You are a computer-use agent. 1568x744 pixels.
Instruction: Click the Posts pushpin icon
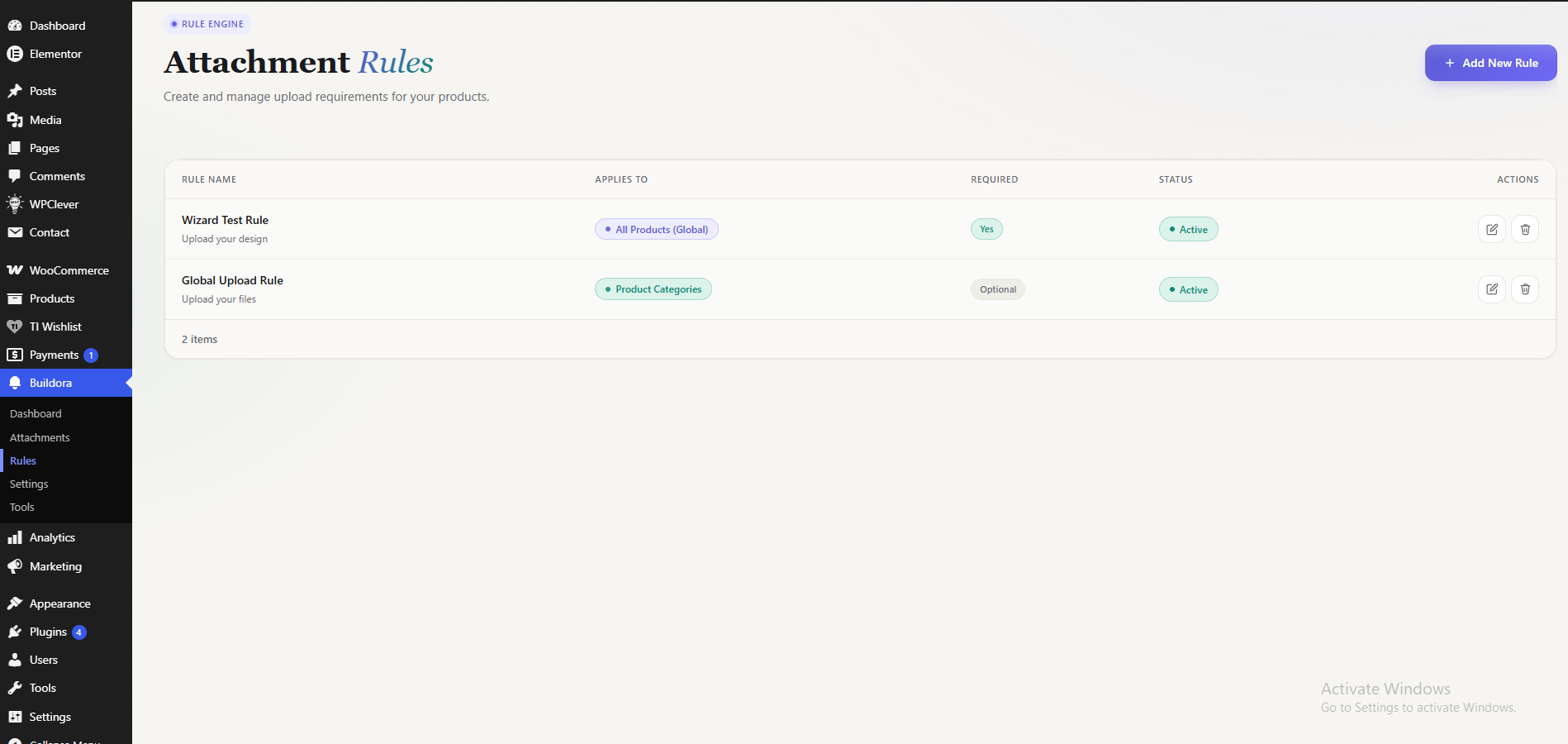coord(15,91)
